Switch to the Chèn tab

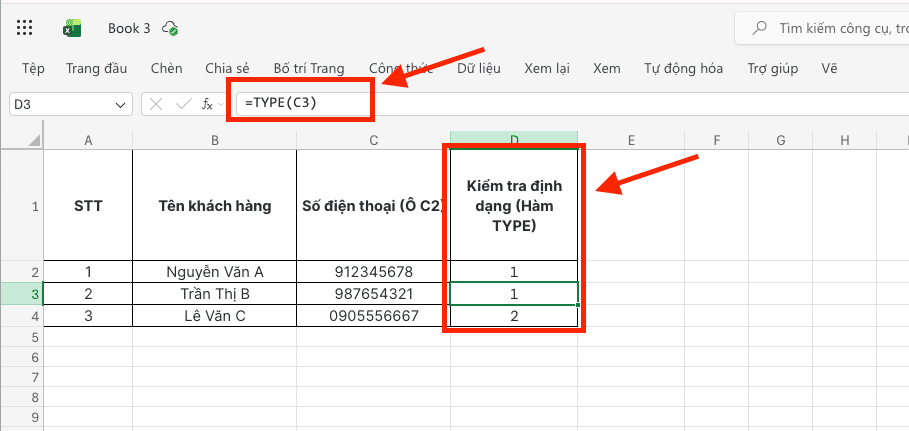(166, 69)
